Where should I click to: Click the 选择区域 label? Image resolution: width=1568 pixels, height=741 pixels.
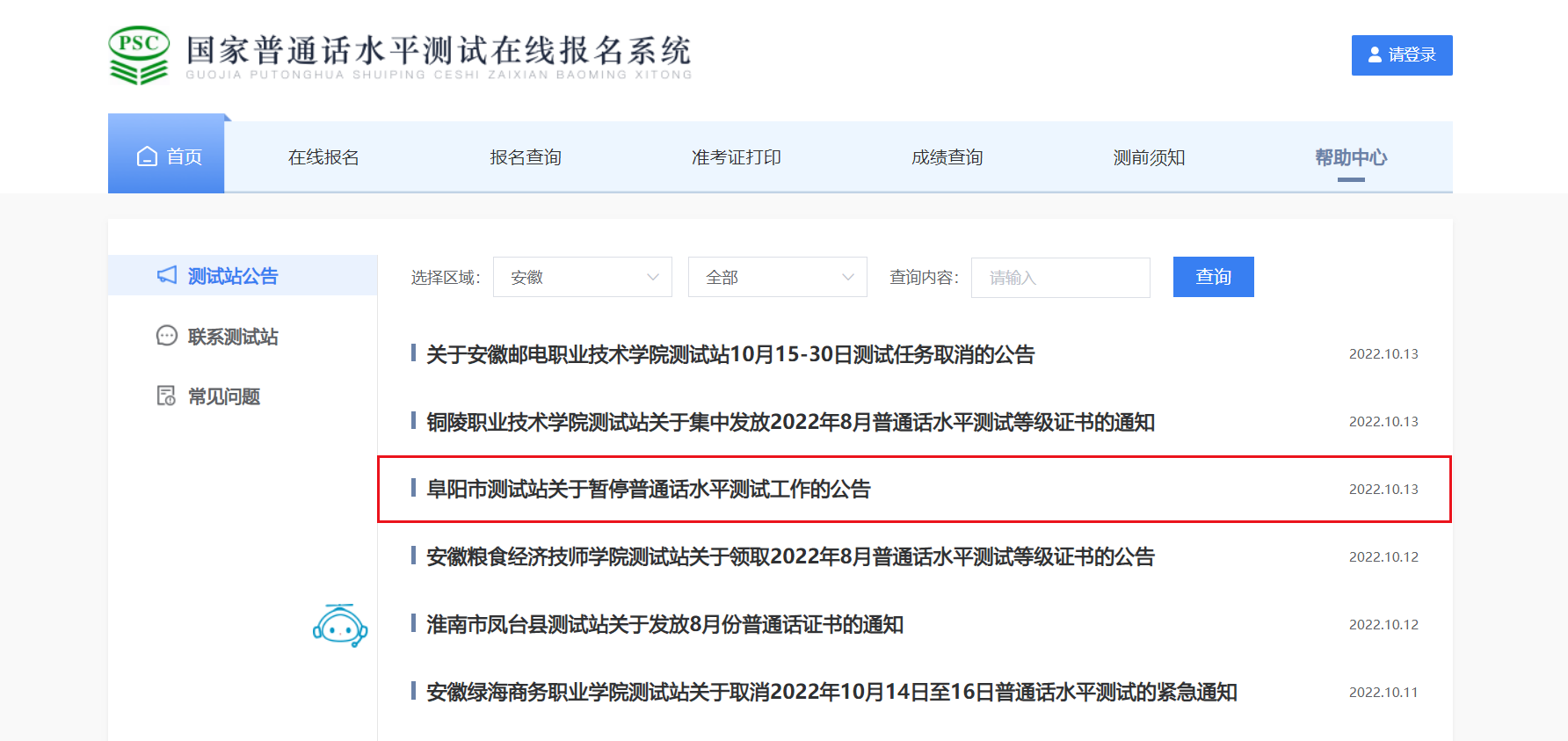tap(446, 278)
